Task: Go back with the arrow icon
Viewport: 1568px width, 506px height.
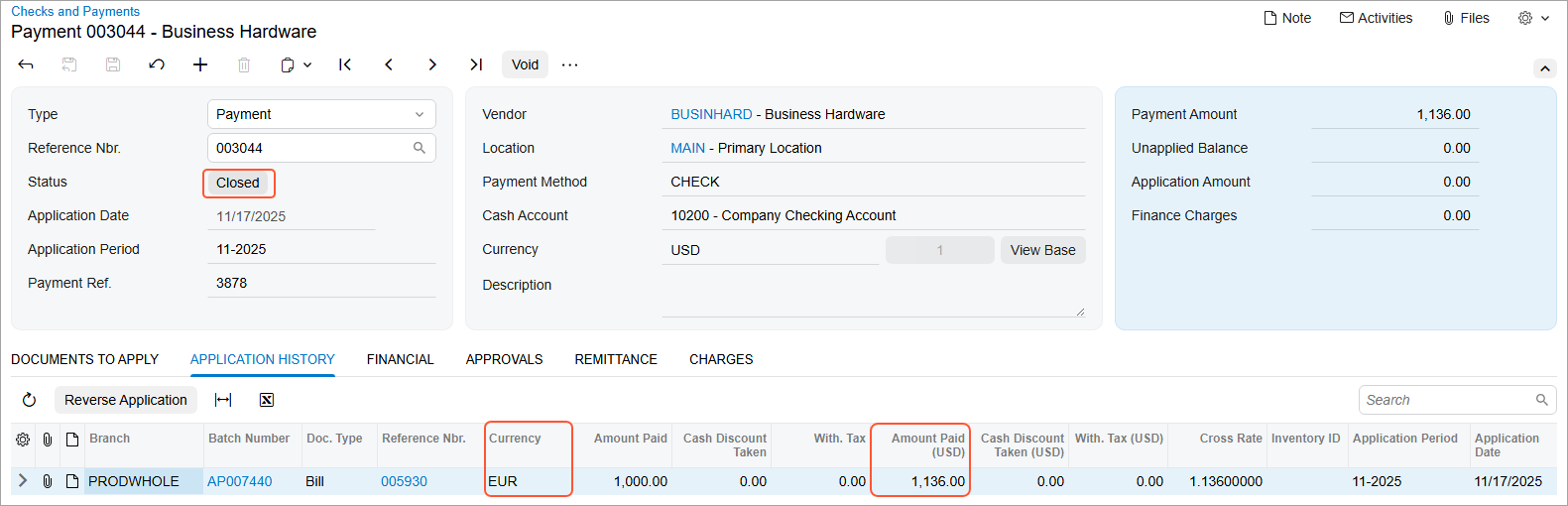Action: click(x=26, y=64)
